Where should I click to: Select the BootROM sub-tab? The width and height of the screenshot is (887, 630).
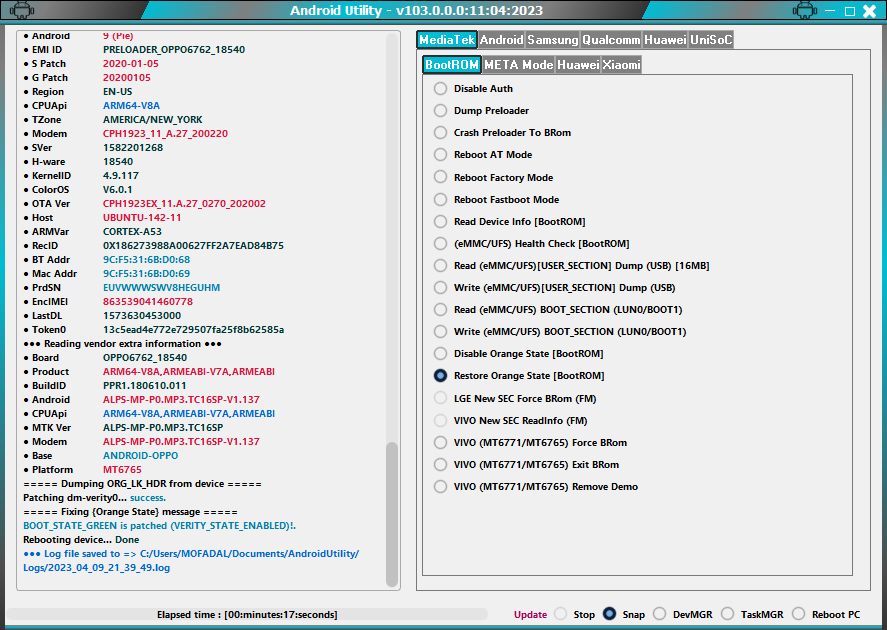(x=451, y=64)
